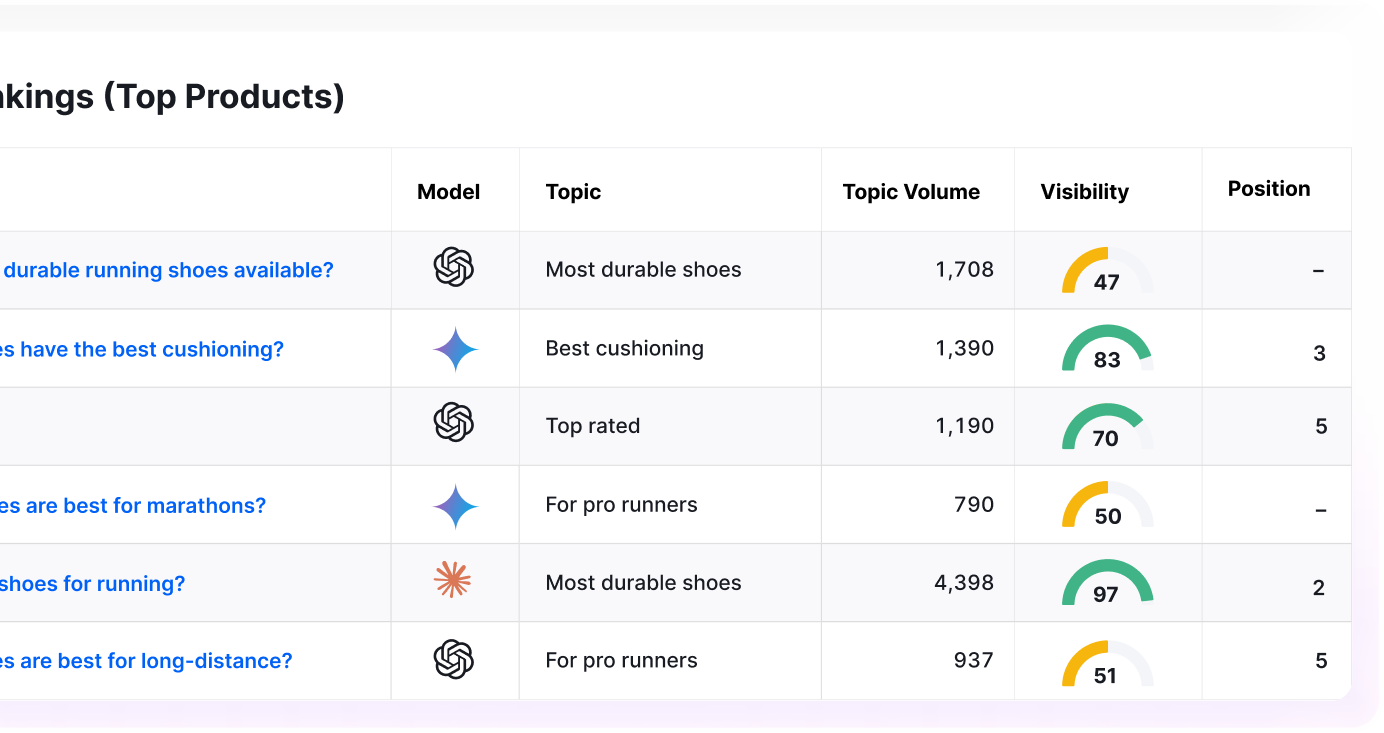Sort by the Topic Volume column header
Viewport: 1384px width, 733px height.
coord(911,192)
